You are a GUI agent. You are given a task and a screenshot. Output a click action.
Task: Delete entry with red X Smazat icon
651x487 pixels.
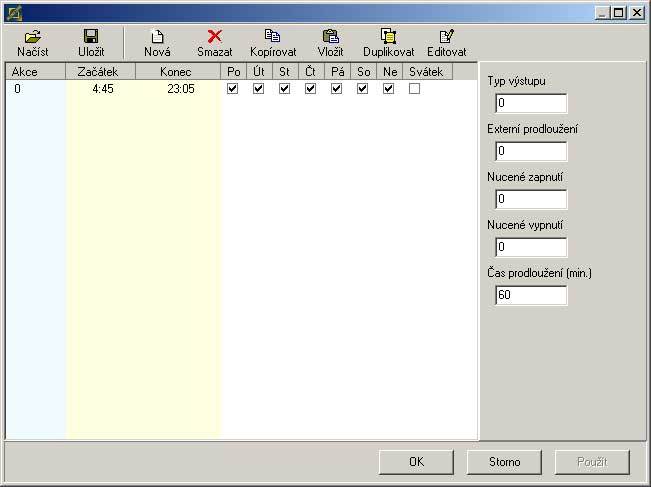point(215,37)
